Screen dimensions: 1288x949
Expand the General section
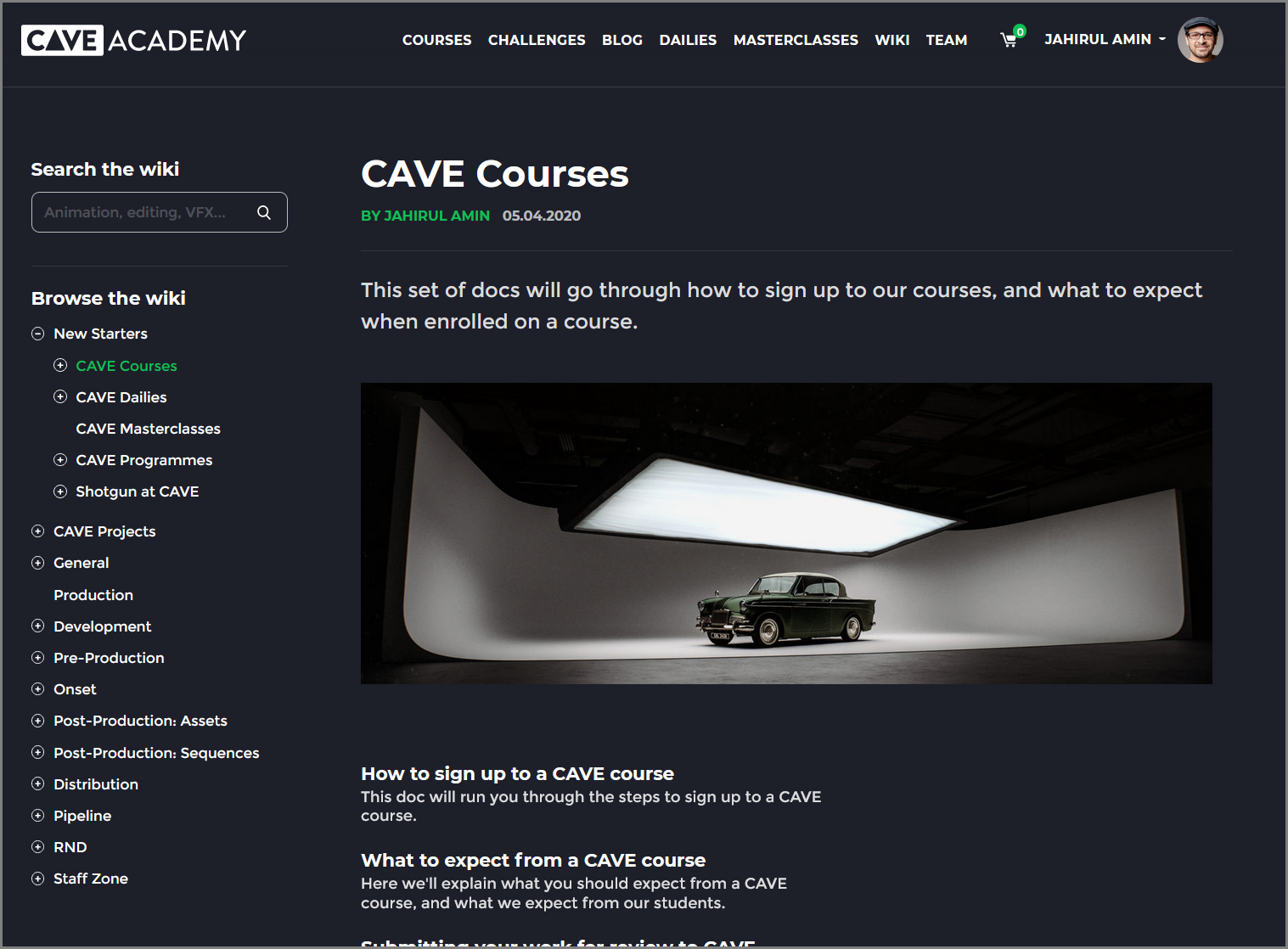click(x=38, y=563)
